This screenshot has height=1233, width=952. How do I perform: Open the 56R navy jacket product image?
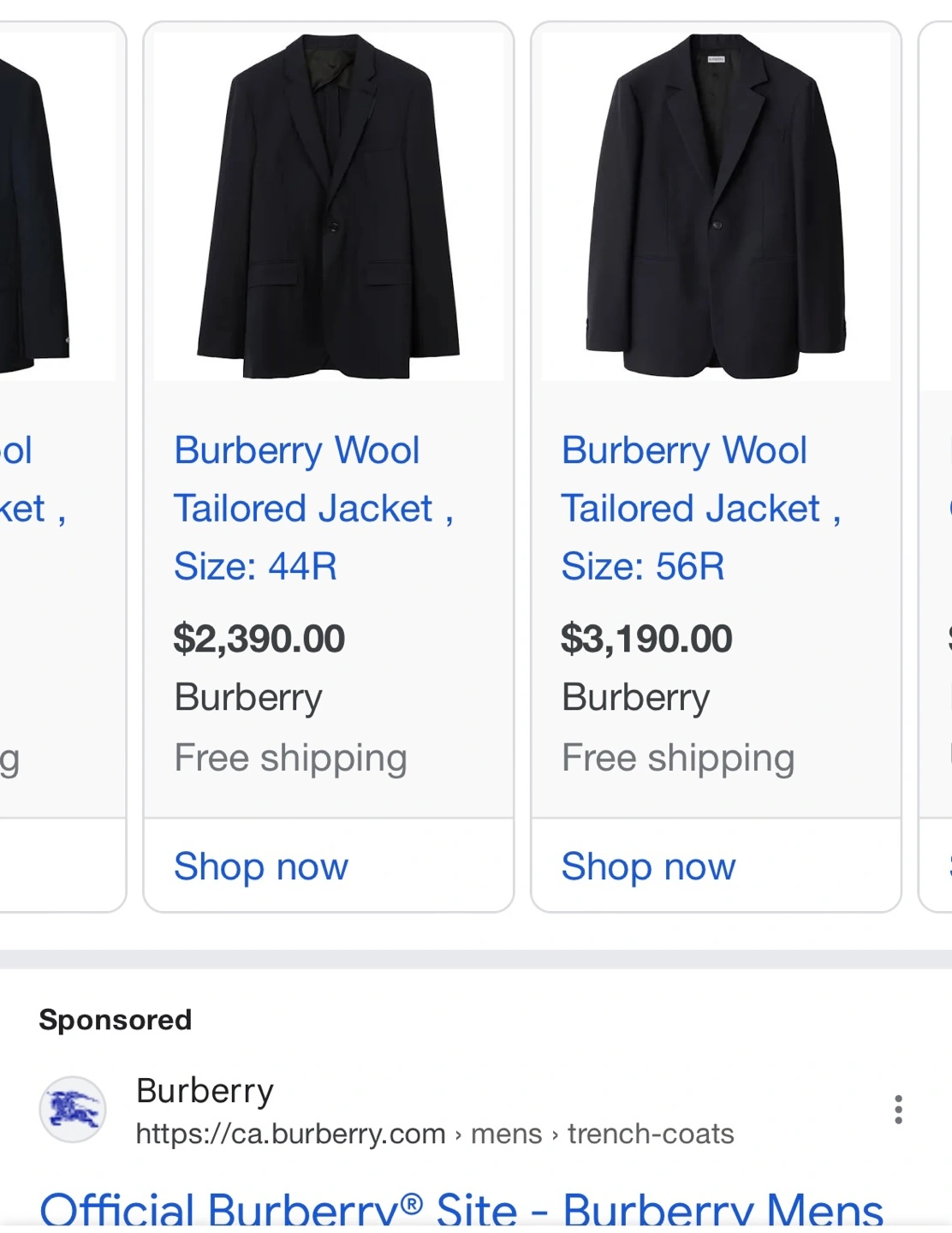(717, 206)
